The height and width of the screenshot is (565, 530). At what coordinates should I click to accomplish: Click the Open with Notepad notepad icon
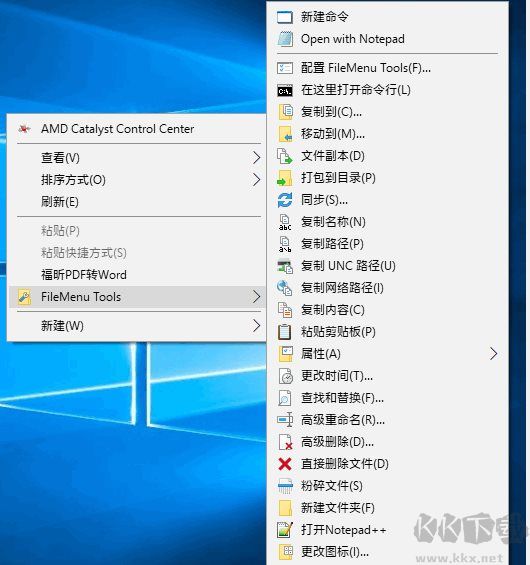[x=285, y=39]
